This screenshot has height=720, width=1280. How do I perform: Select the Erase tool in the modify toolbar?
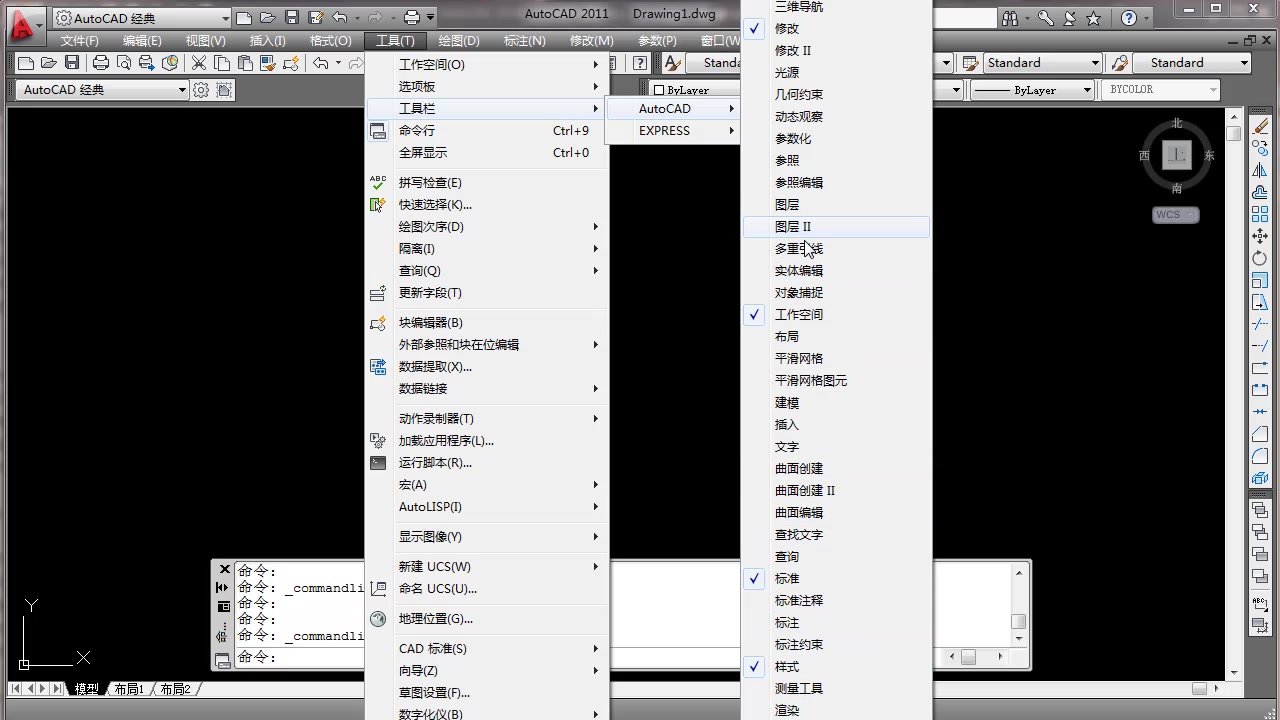click(x=1260, y=126)
